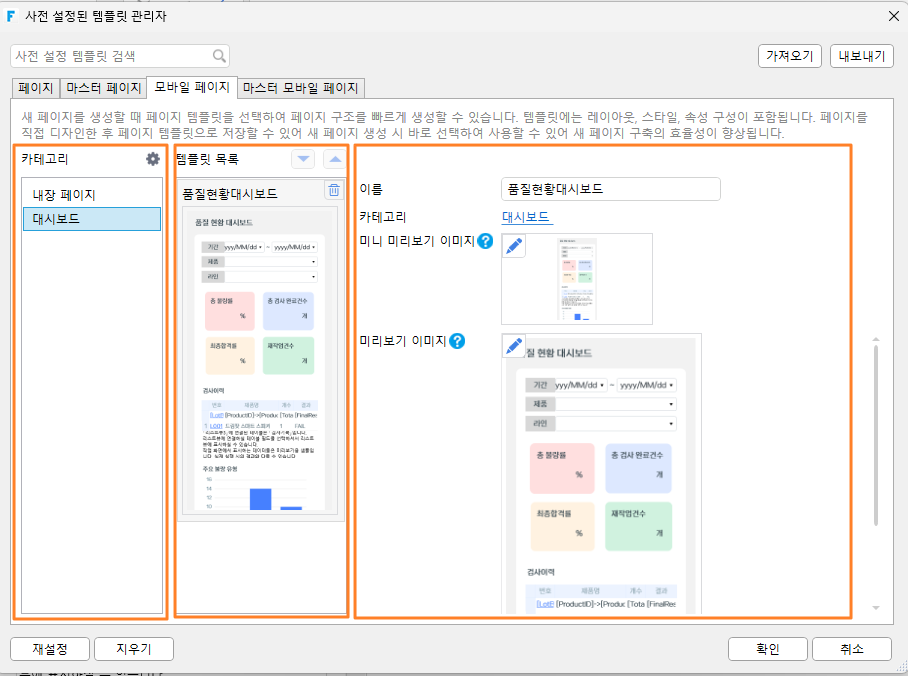Screen dimensions: 908x676
Task: Show help for 미니 미리보기 이미지
Action: coord(485,241)
